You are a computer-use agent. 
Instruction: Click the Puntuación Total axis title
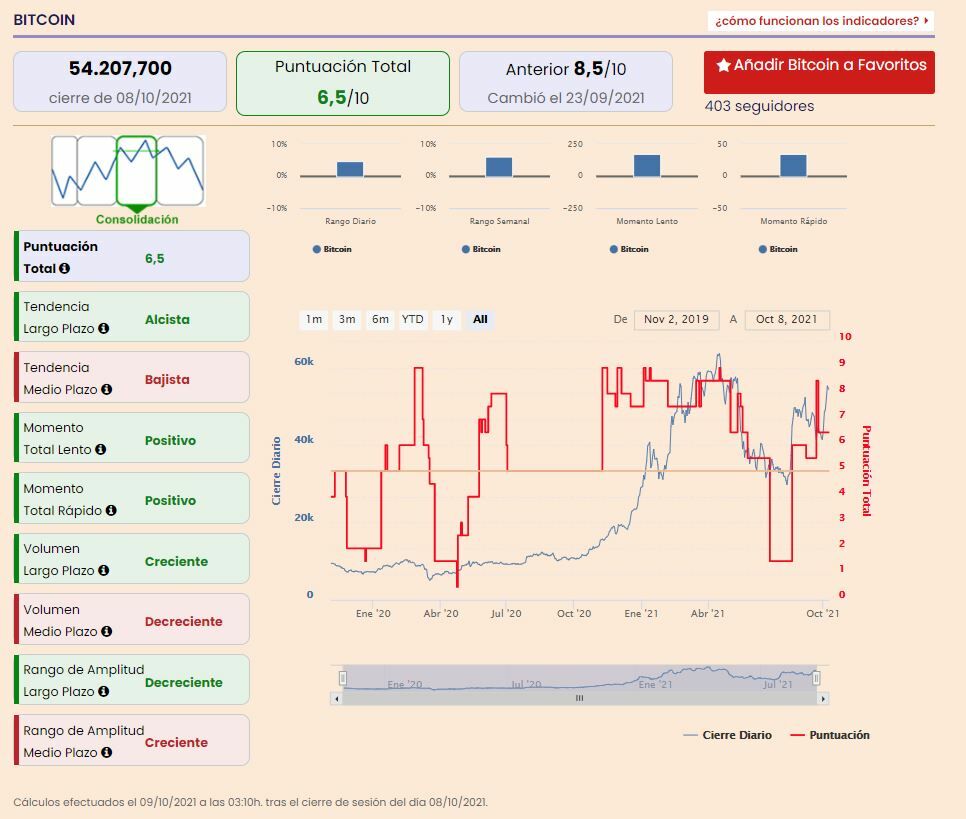click(x=866, y=471)
